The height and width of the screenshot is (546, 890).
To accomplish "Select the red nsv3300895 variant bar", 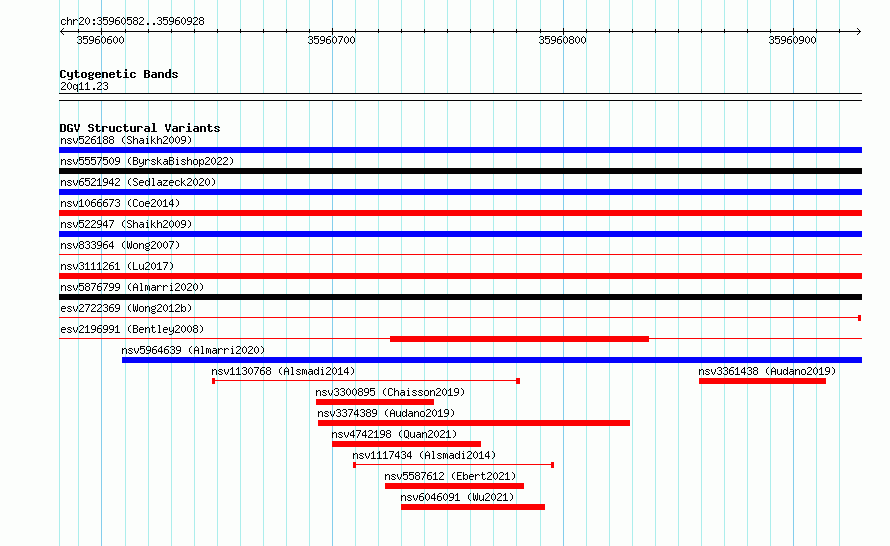I will [375, 402].
